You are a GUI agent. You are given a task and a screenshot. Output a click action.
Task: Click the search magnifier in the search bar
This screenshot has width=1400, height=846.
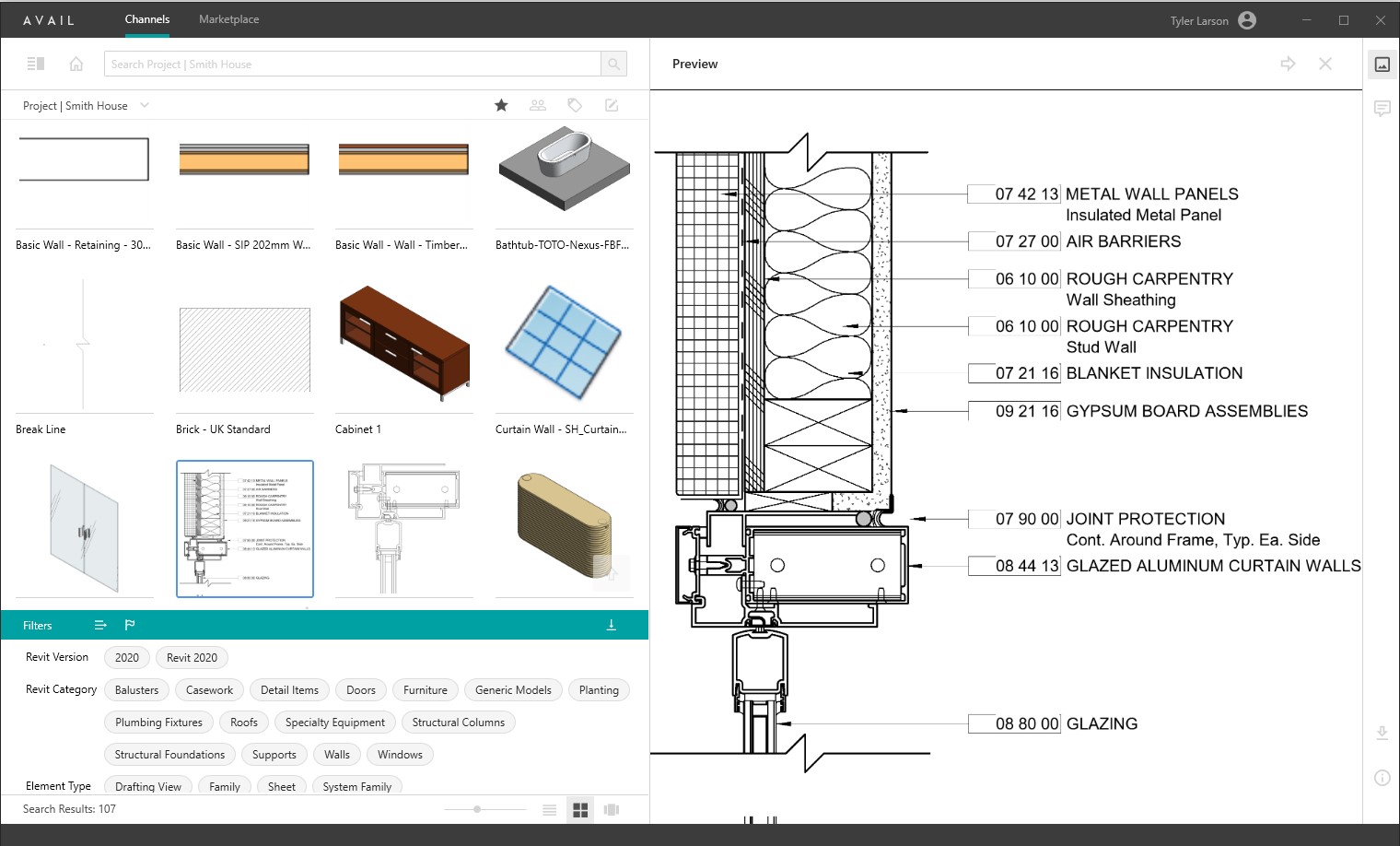point(612,64)
